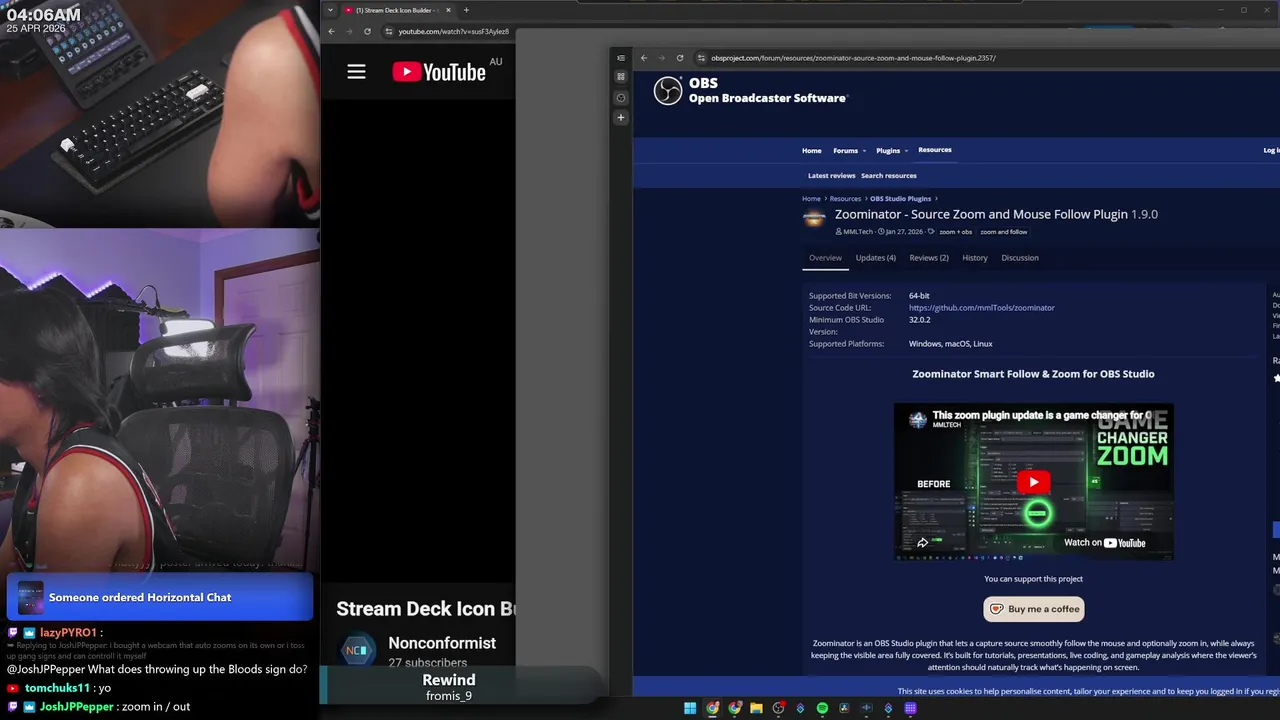Open the second Chrome icon in the taskbar
The height and width of the screenshot is (720, 1280).
[735, 708]
